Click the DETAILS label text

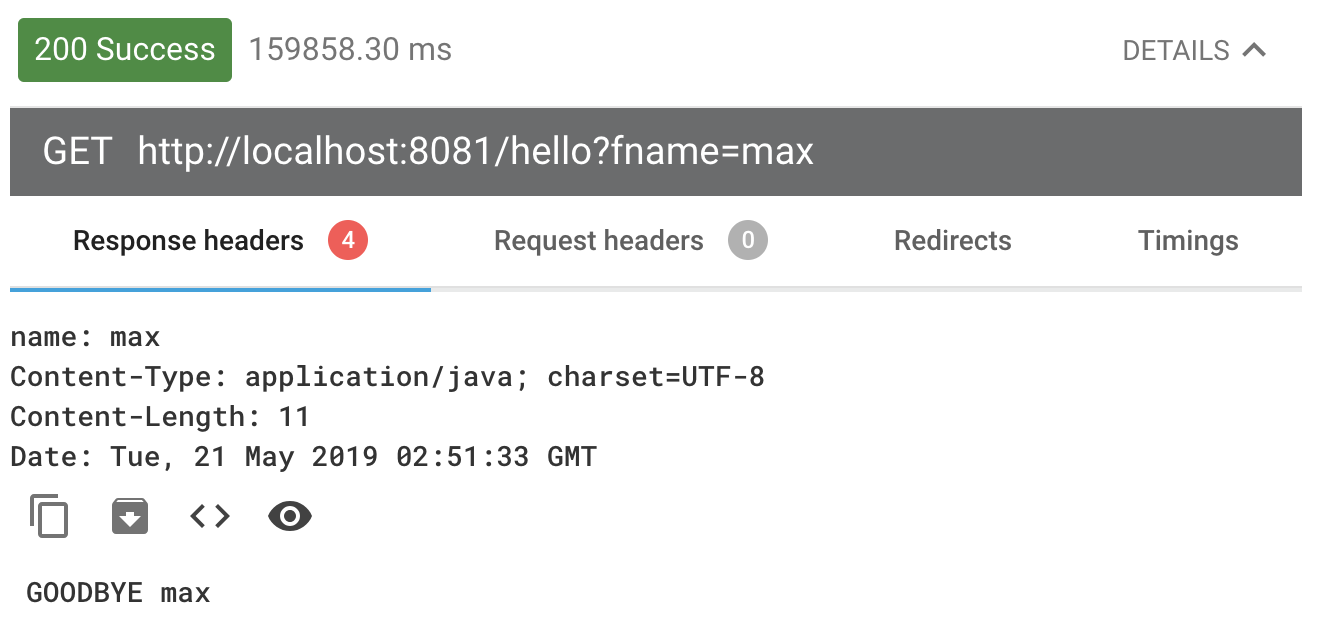(1176, 50)
